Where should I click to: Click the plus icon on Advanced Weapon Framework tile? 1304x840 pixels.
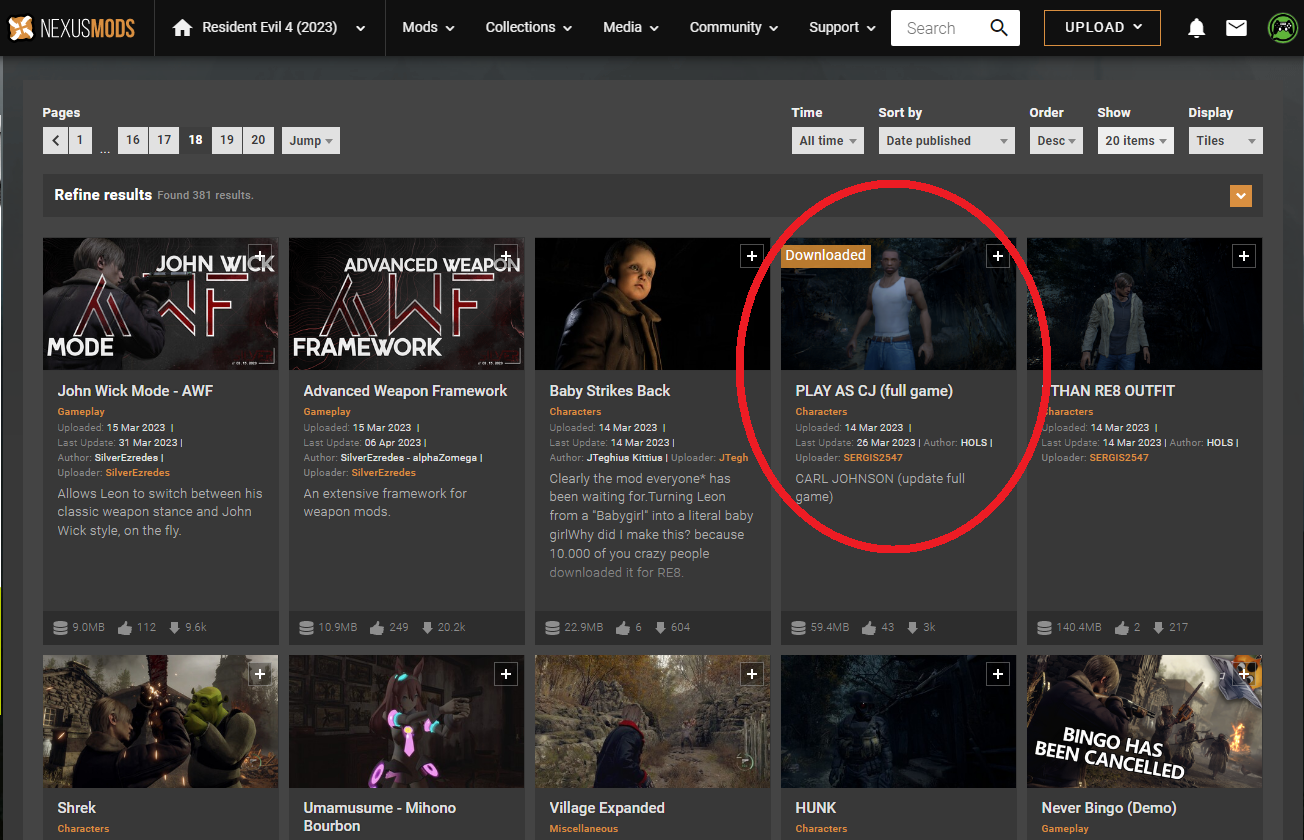505,257
